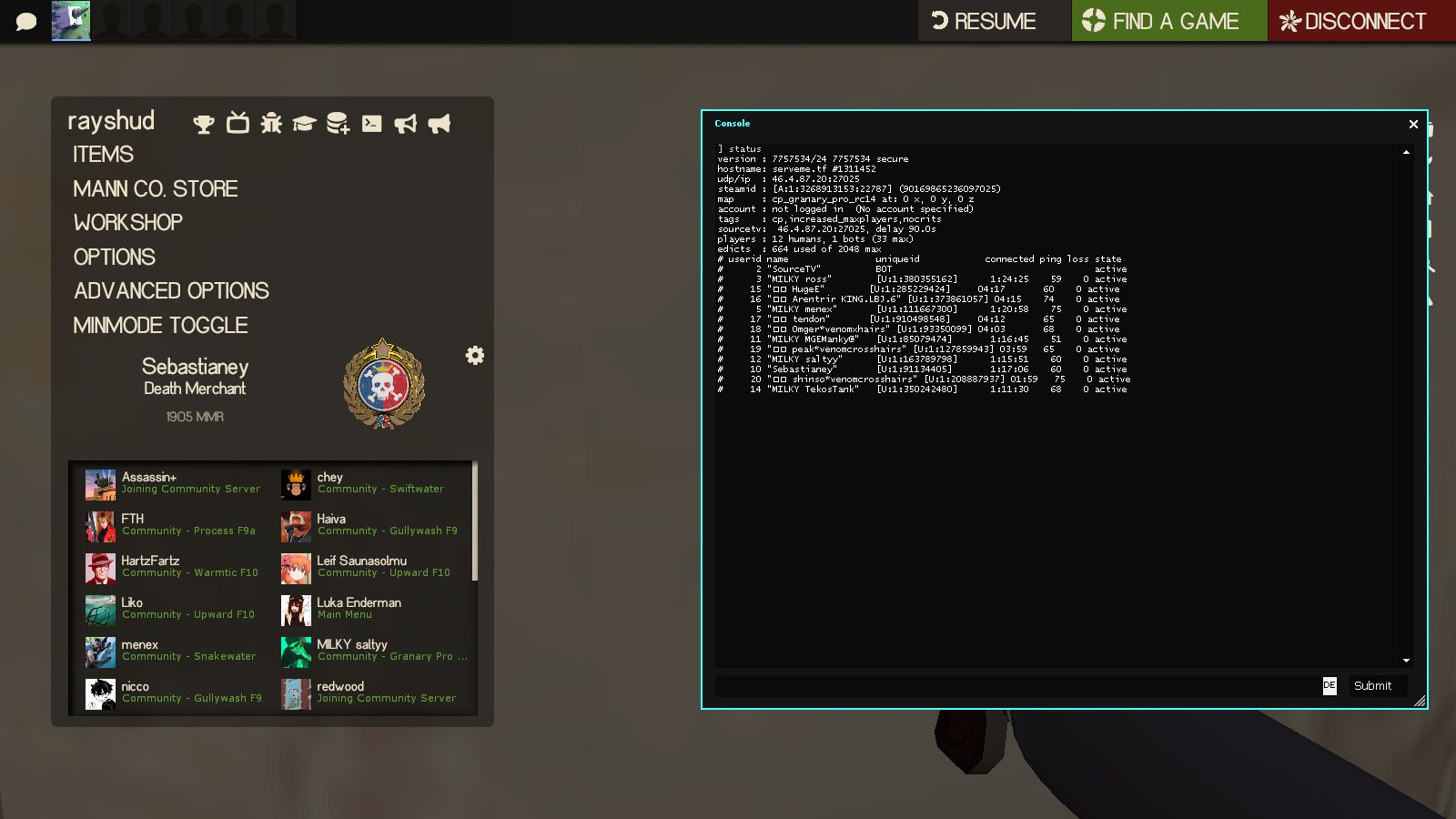Click the rayshud title text
The height and width of the screenshot is (819, 1456).
[x=111, y=121]
